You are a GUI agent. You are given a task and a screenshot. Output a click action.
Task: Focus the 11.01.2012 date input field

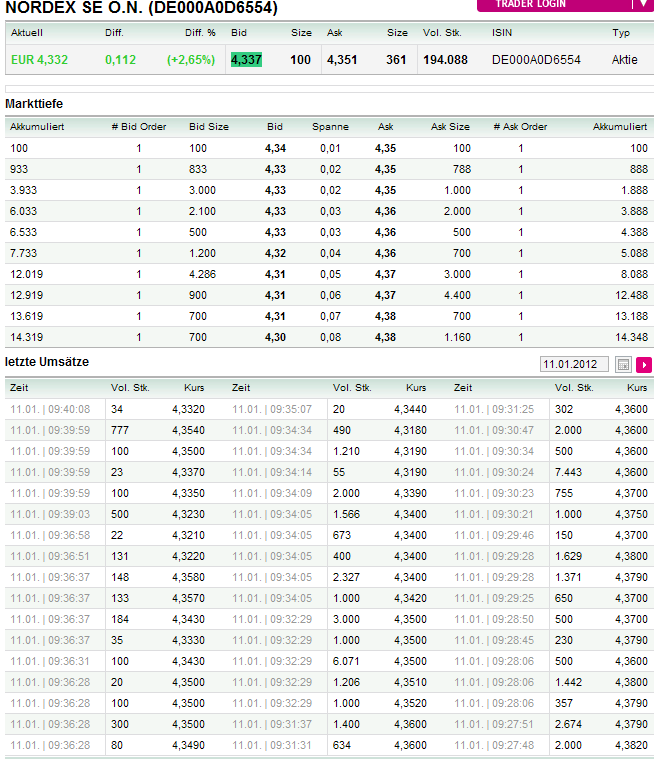coord(574,364)
